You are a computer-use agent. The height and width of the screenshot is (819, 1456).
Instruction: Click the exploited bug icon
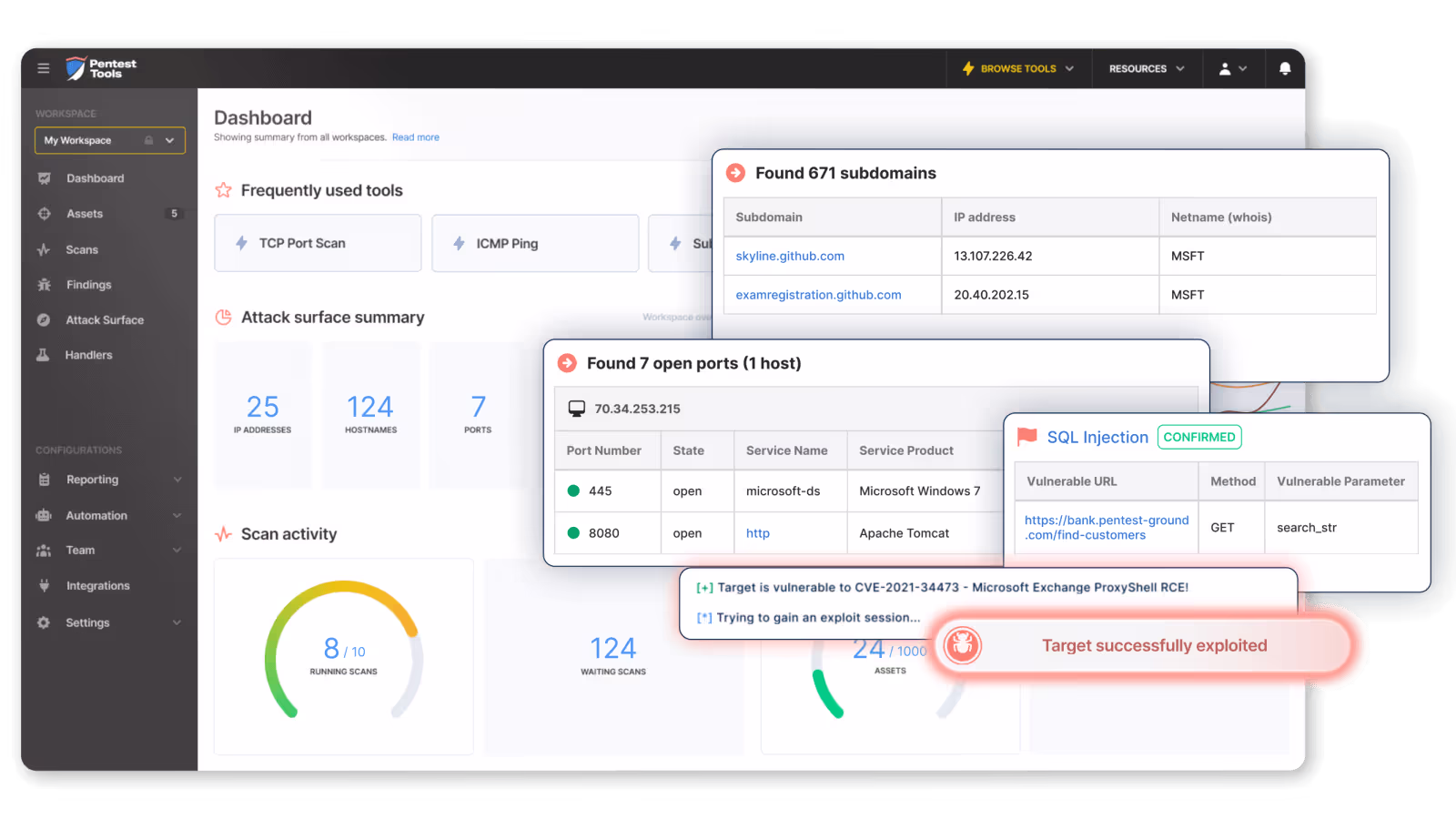962,645
